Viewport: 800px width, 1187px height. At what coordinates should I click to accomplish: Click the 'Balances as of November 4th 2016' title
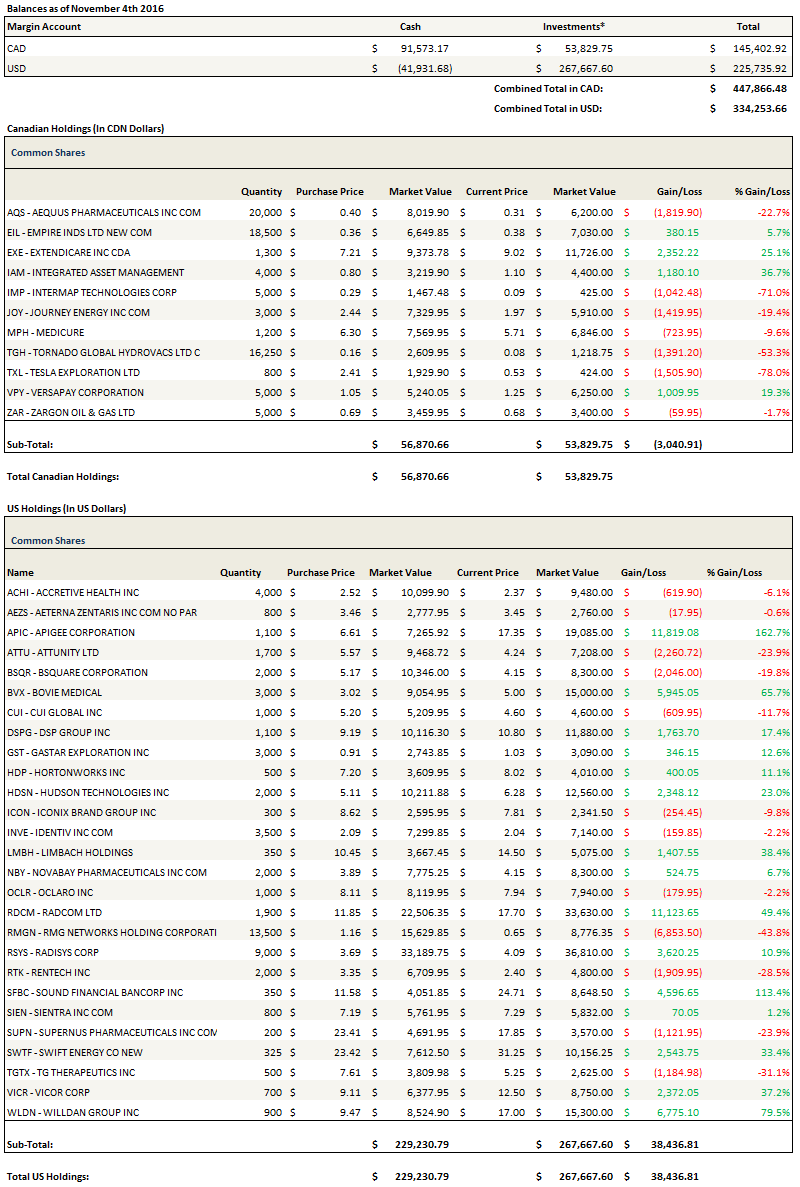point(85,8)
